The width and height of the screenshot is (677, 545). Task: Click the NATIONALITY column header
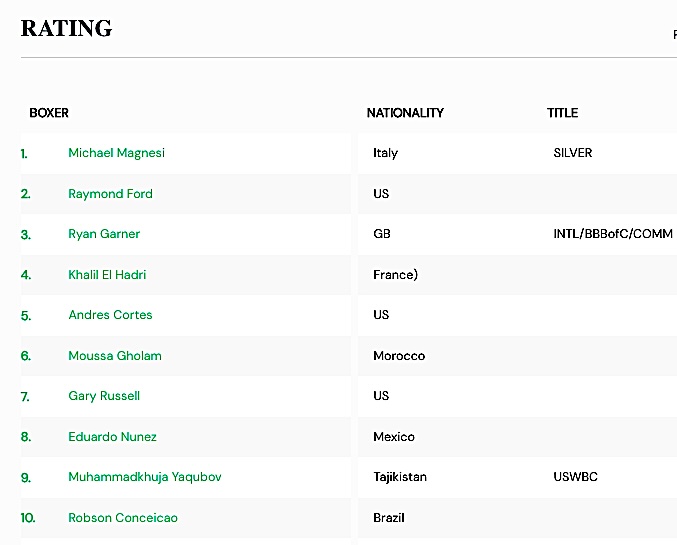[x=405, y=113]
